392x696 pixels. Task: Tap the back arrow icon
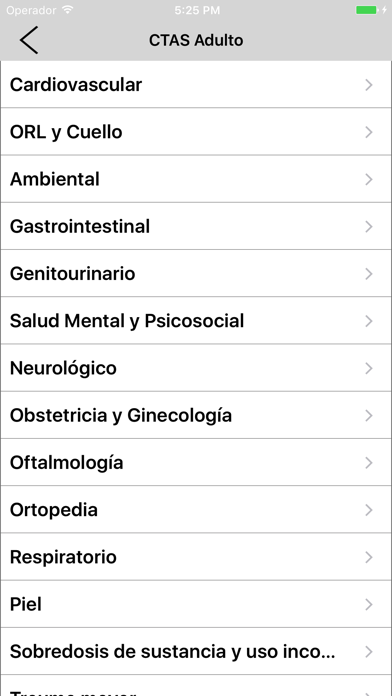(29, 40)
